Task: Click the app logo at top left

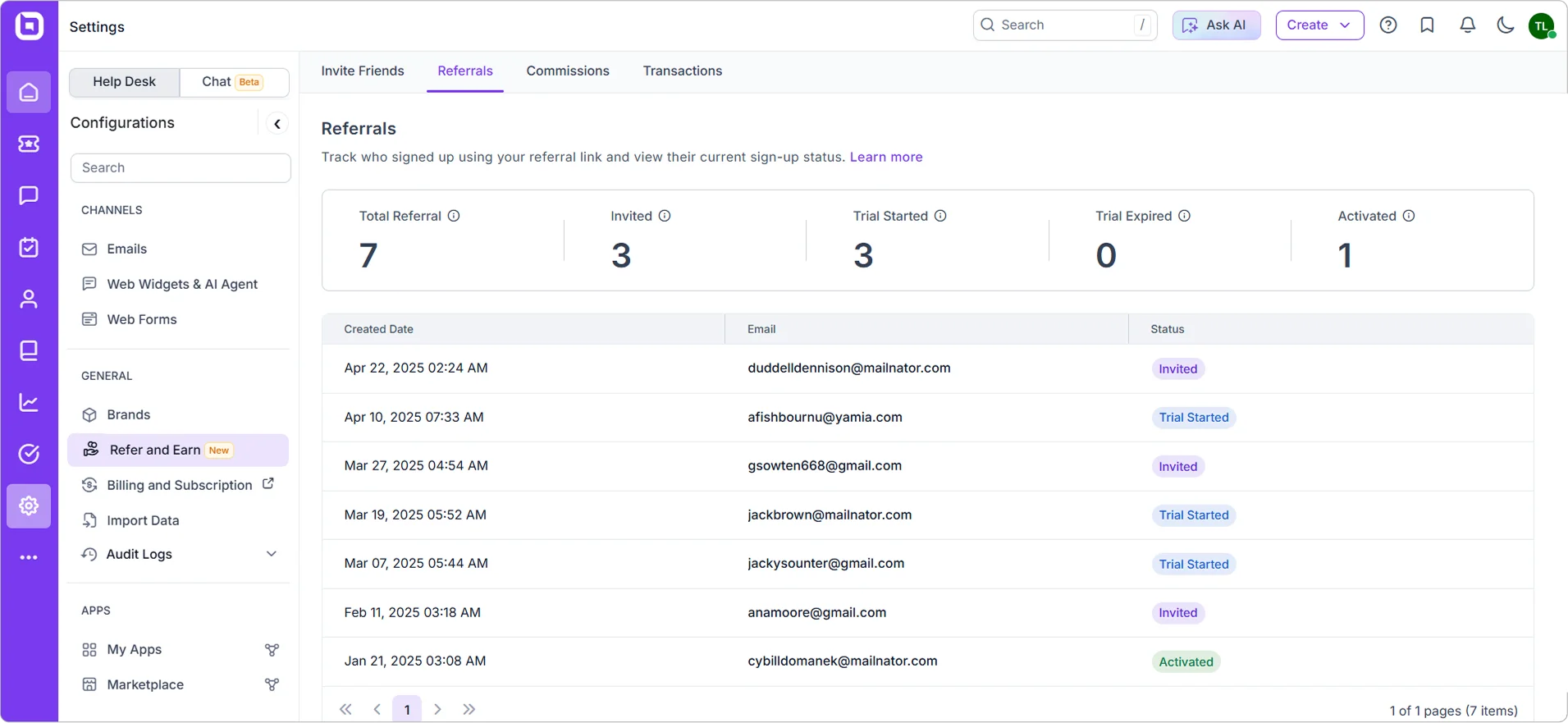Action: (29, 25)
